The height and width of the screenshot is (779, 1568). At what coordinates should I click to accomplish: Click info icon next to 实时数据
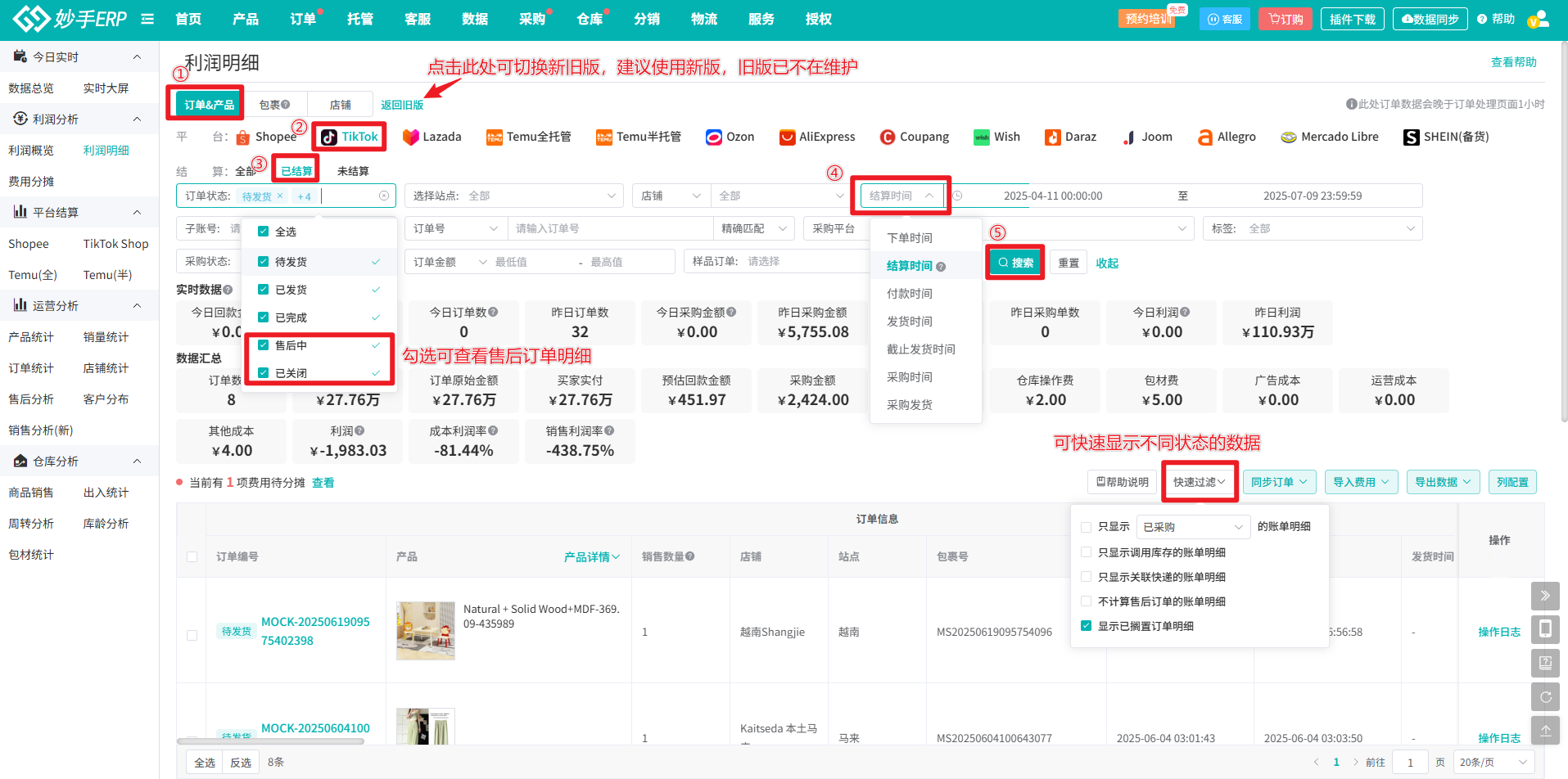228,290
